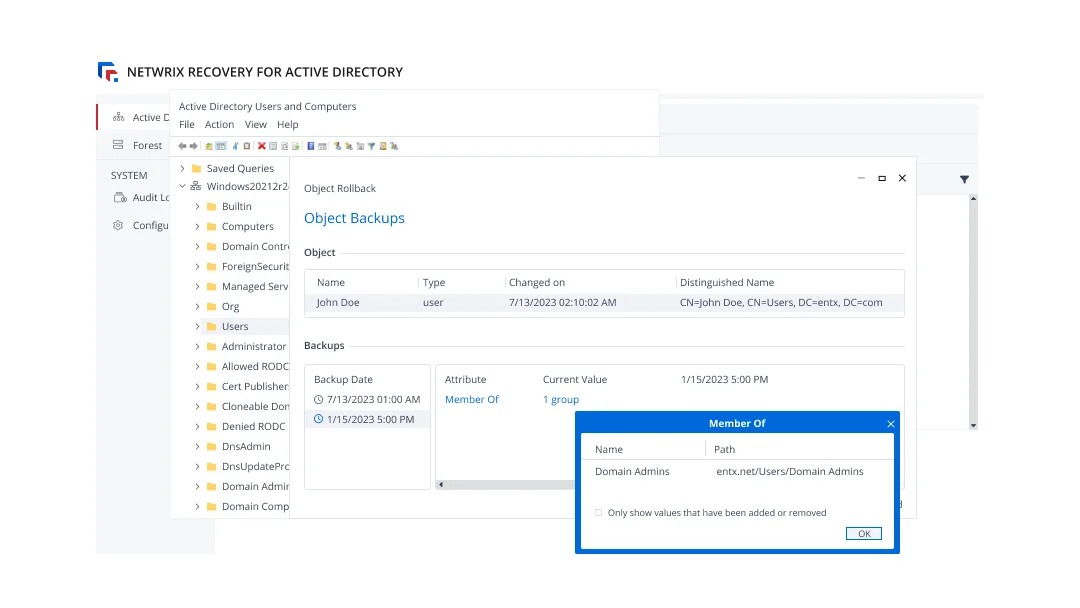Click the Create new user toolbar icon
This screenshot has width=1080, height=608.
(x=338, y=146)
